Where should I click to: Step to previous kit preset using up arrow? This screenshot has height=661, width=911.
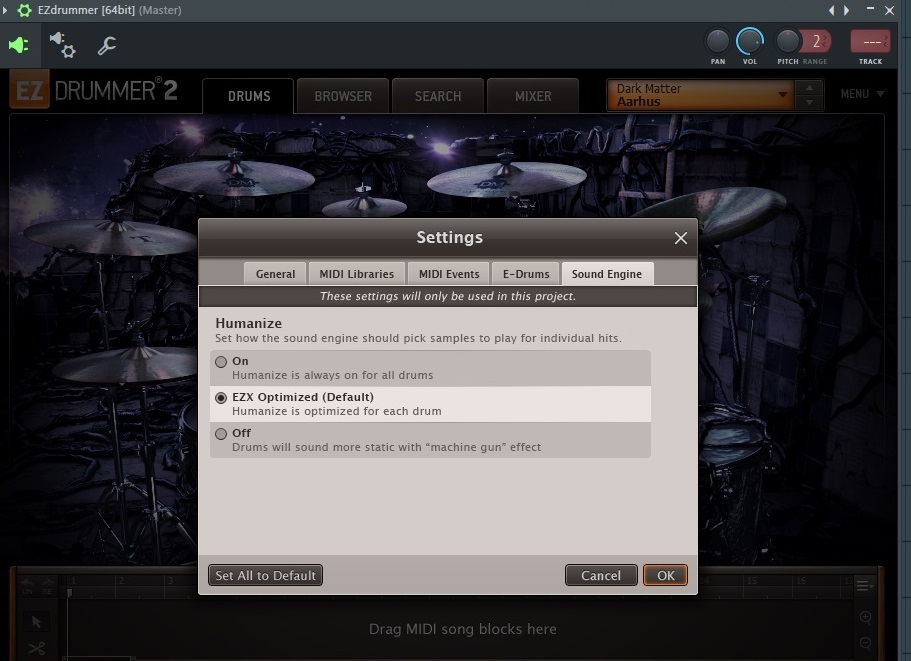tap(809, 88)
